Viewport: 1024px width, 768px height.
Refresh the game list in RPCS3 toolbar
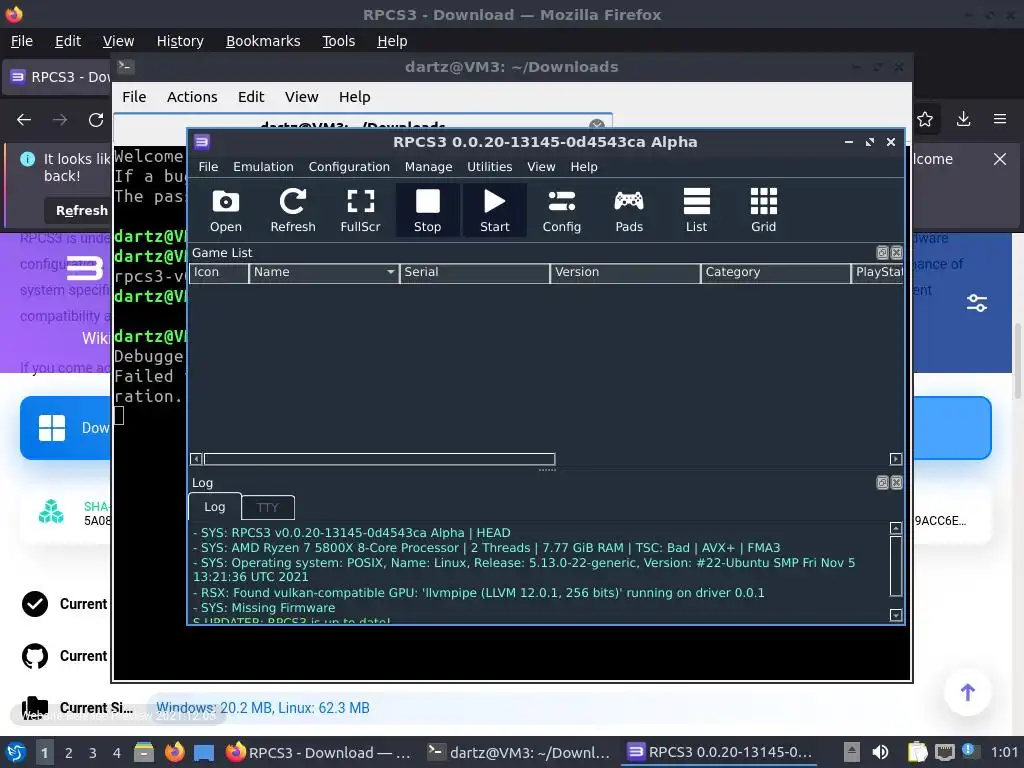tap(293, 210)
